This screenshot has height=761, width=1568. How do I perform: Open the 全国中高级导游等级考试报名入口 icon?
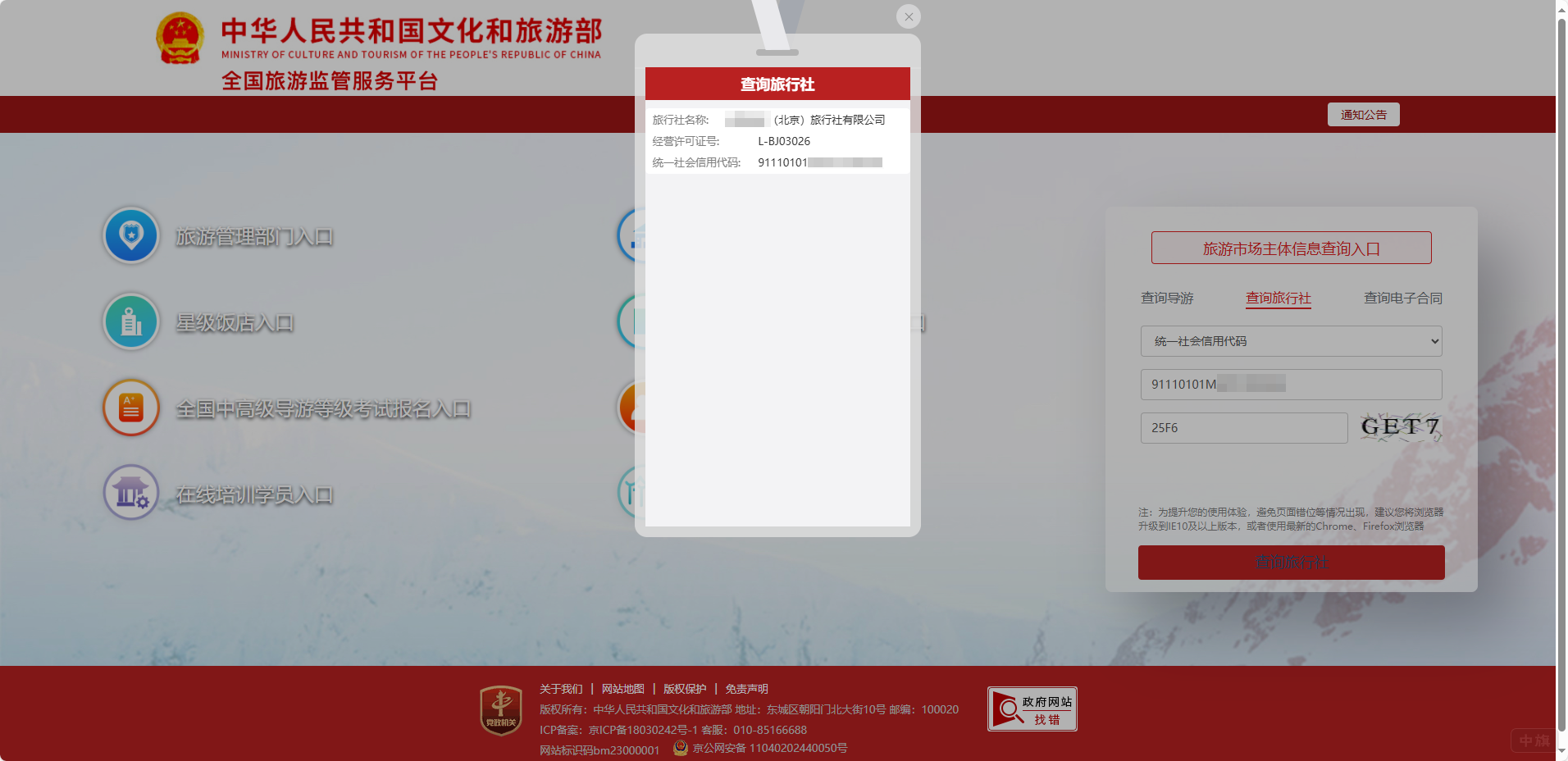point(130,408)
